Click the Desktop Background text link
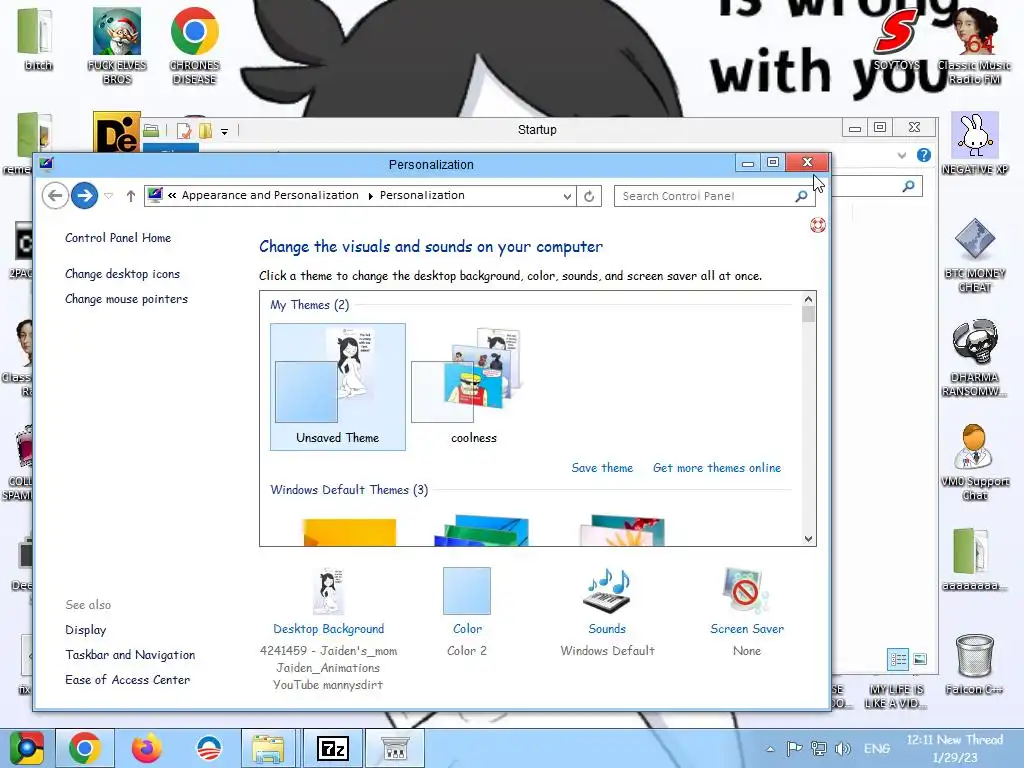The height and width of the screenshot is (768, 1024). coord(328,628)
